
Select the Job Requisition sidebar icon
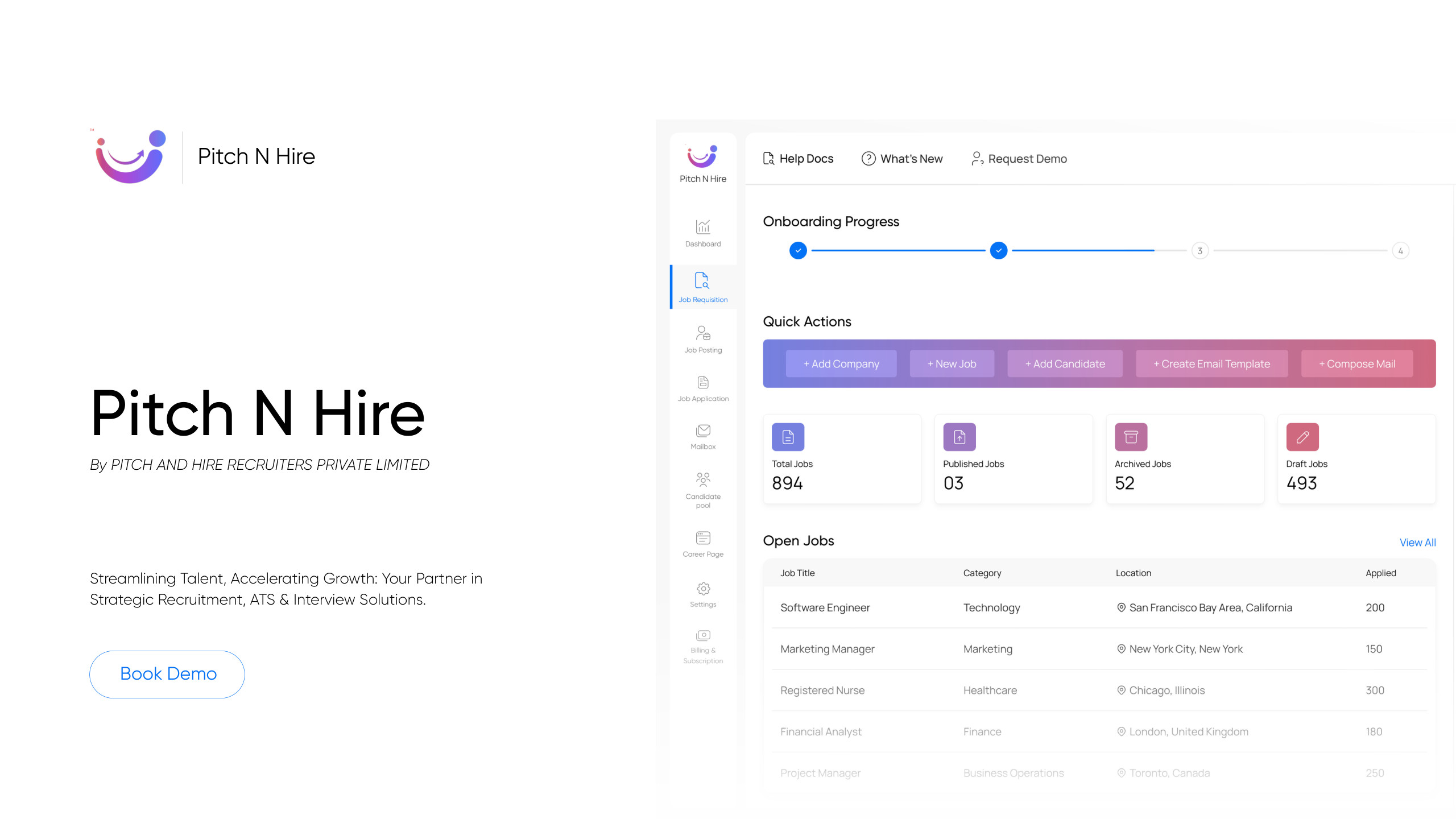tap(702, 280)
